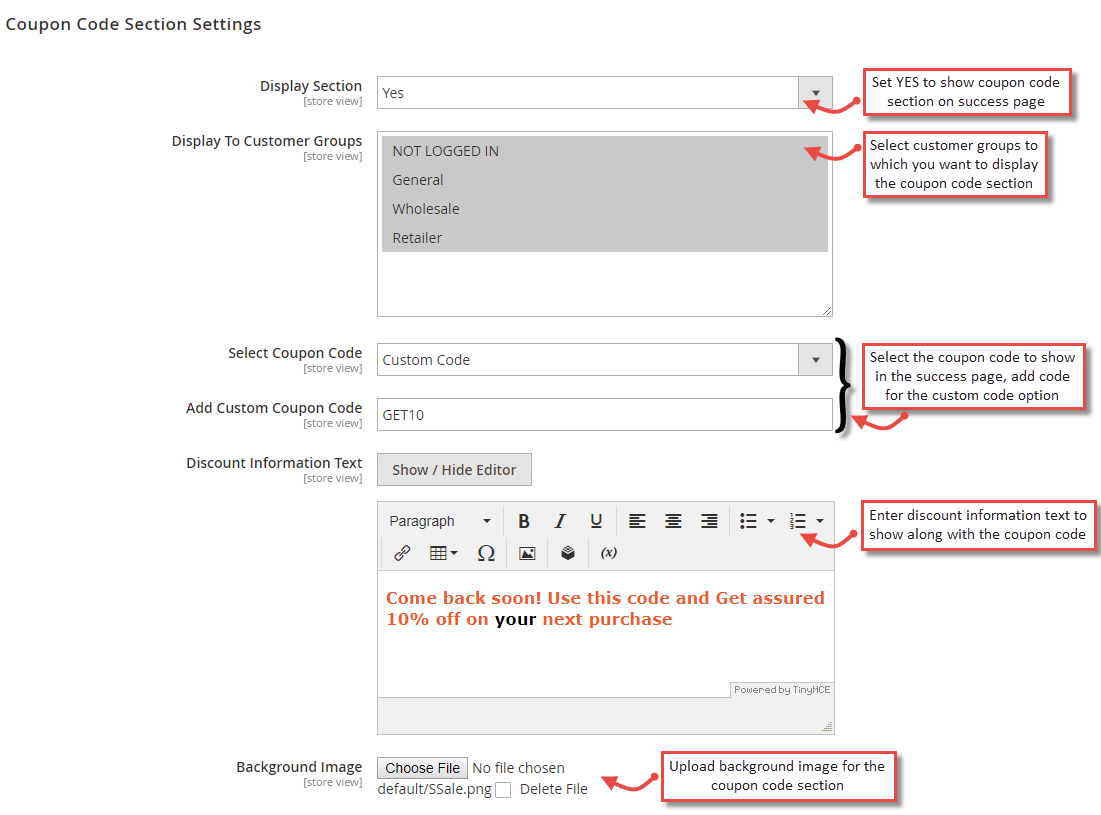Screen dimensions: 1101x815
Task: Click the Powered by TinyMCE link
Action: click(x=782, y=690)
